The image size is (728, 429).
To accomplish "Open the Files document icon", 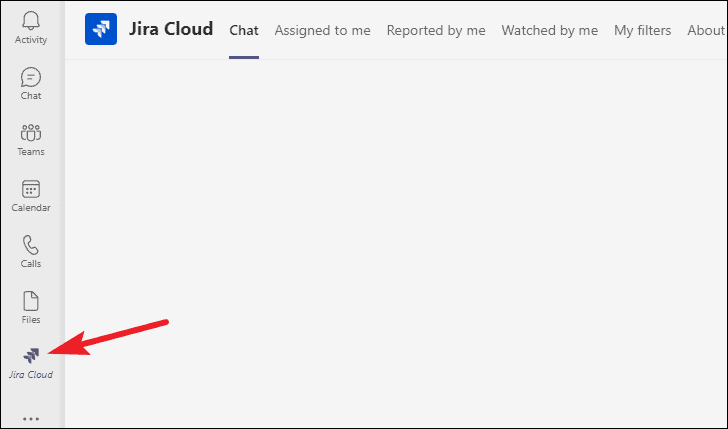I will tap(31, 301).
